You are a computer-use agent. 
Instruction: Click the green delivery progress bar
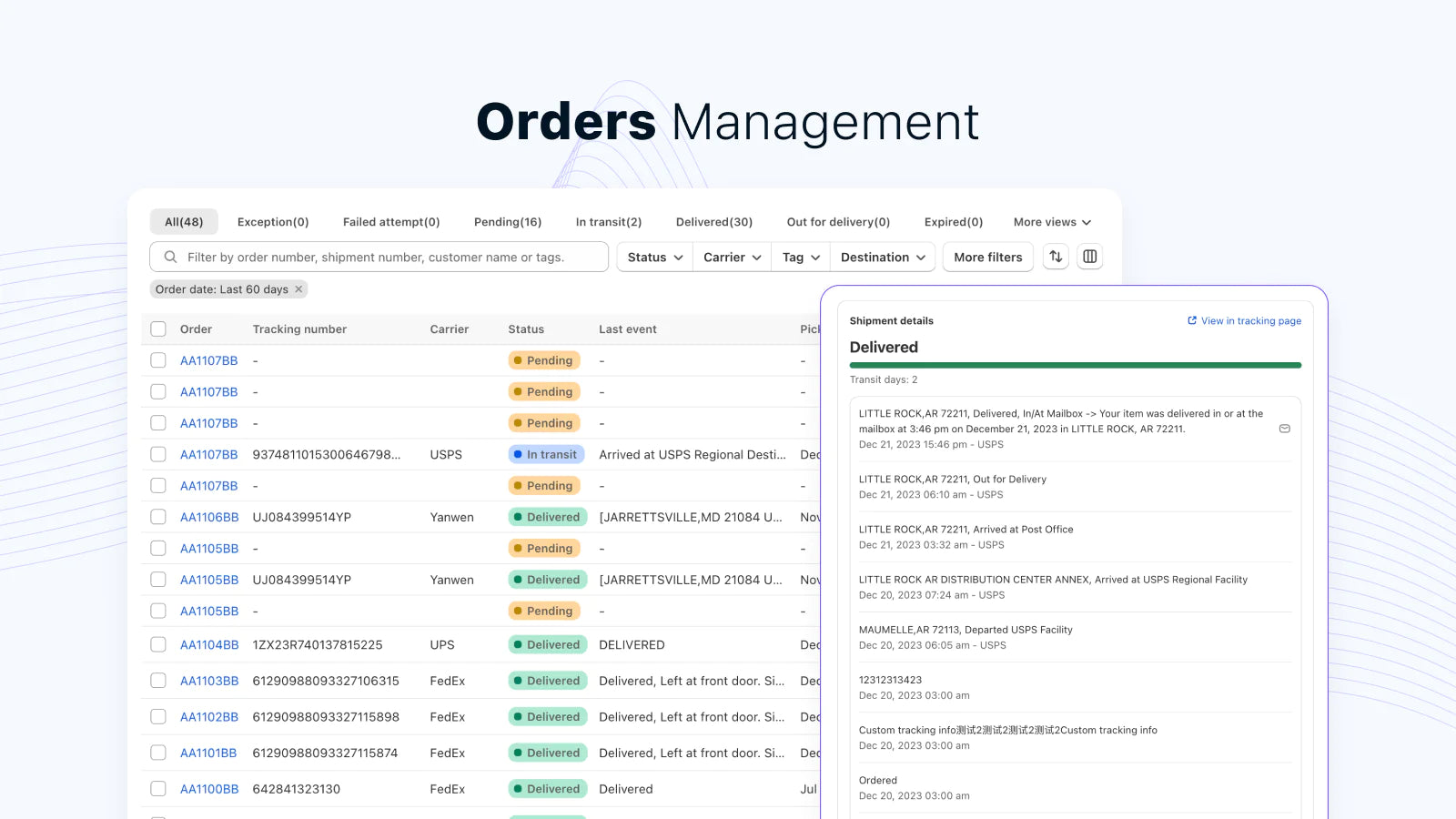point(1076,364)
